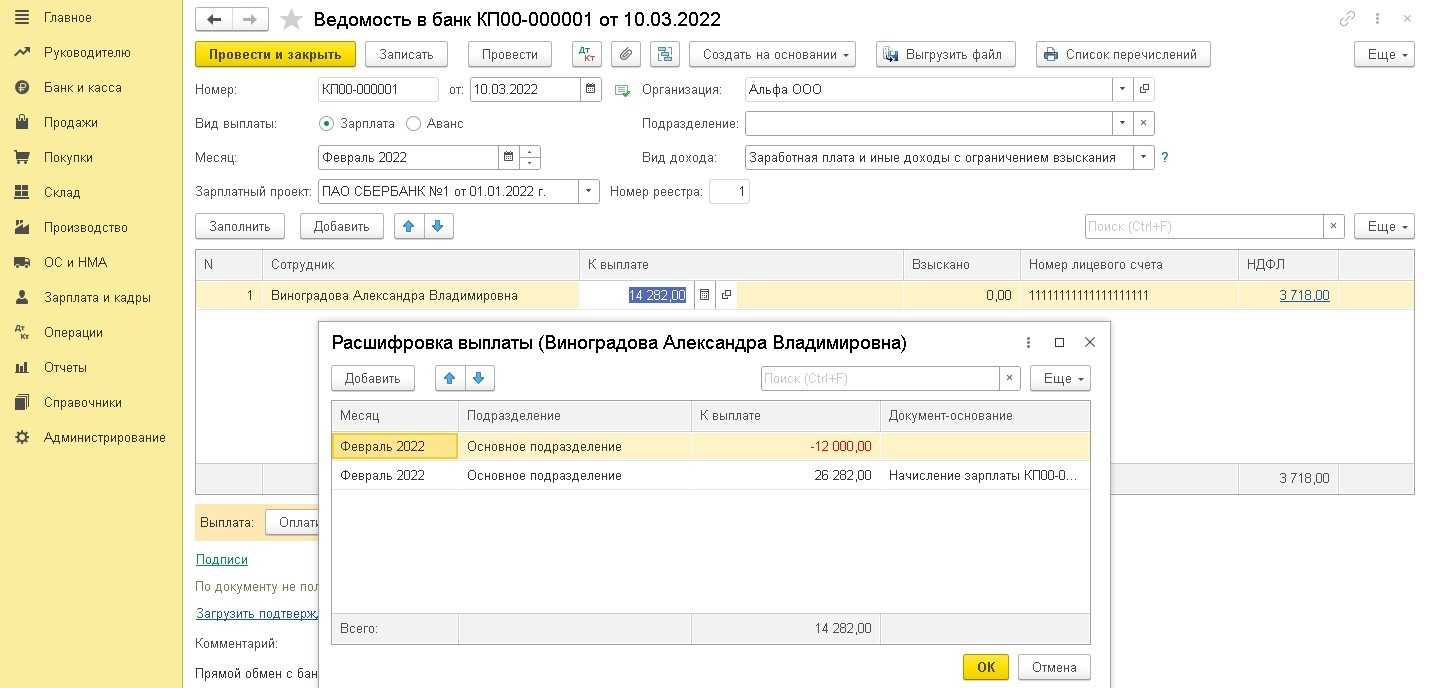Open Создать на основании menu

pyautogui.click(x=772, y=55)
